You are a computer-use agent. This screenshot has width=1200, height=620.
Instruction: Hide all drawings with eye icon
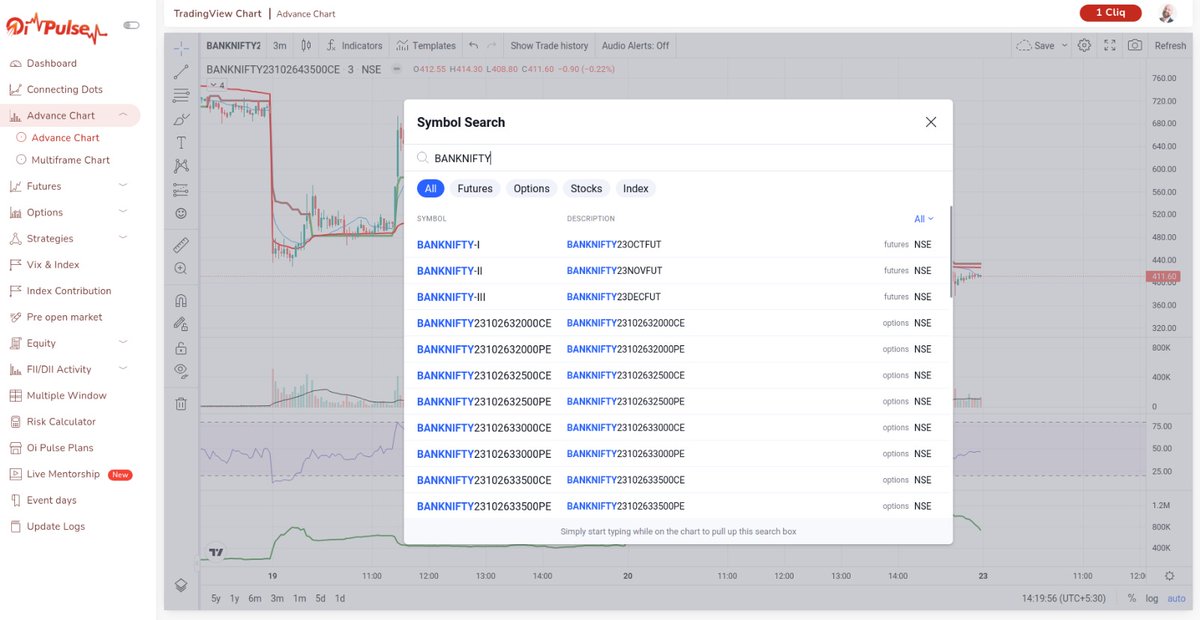point(181,371)
